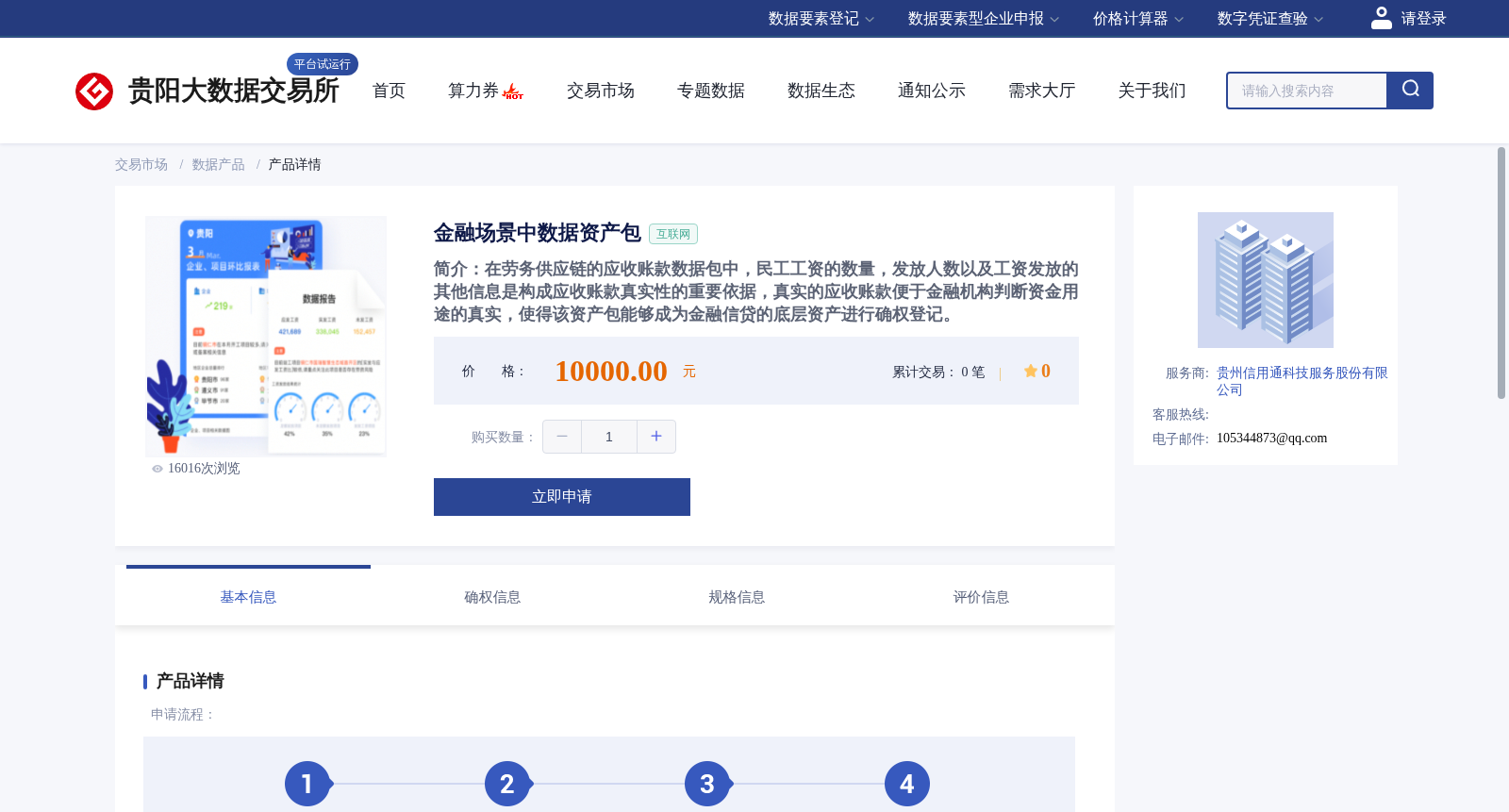Screen dimensions: 1509x812
Task: Open 数据生态 navigation item
Action: 821,91
